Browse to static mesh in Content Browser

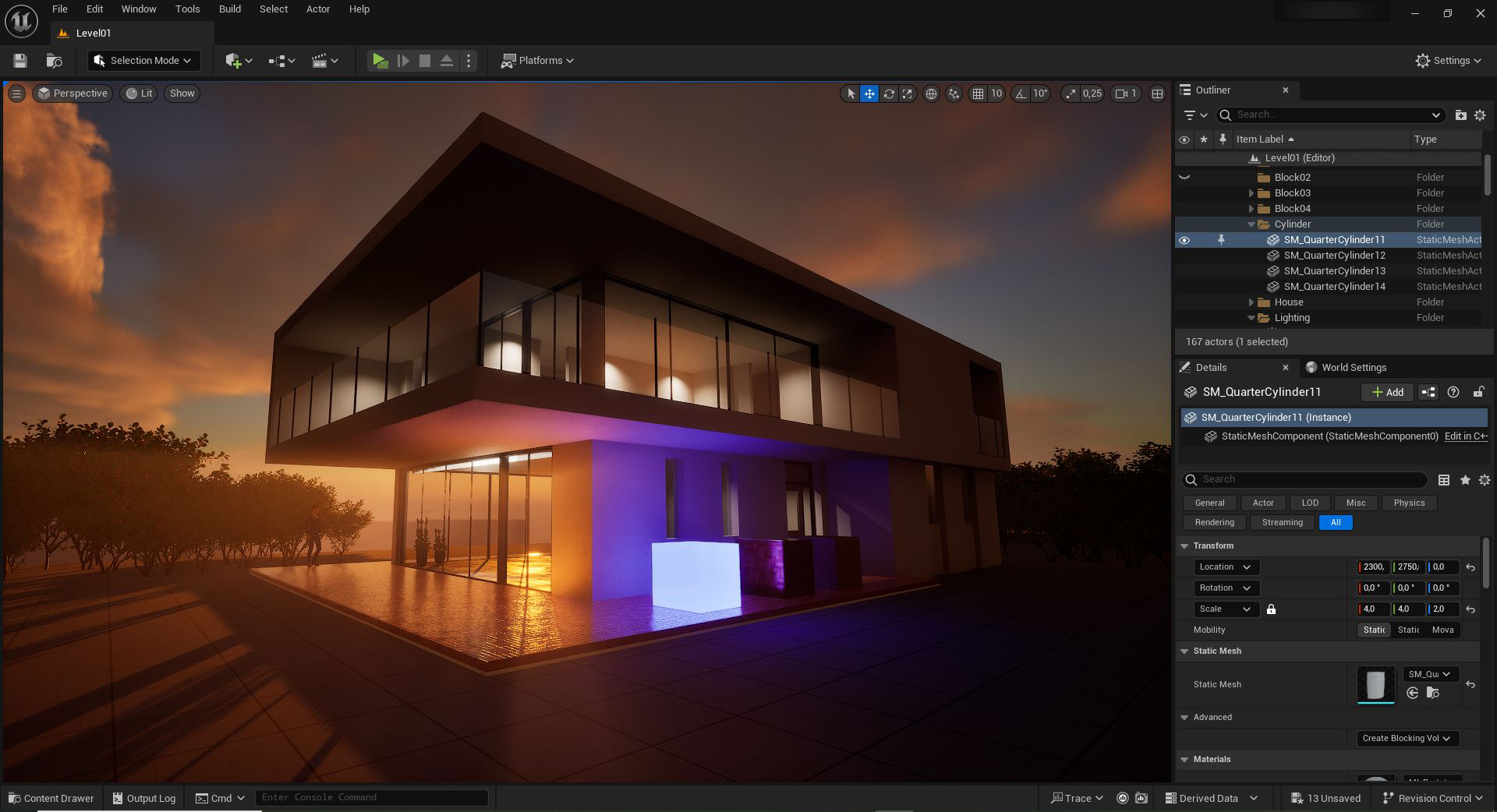(1432, 693)
